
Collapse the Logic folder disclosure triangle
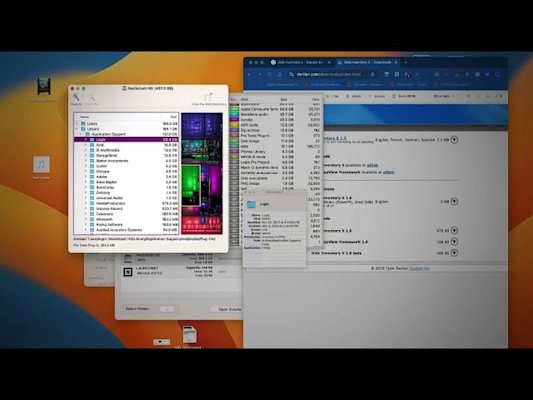pos(86,139)
